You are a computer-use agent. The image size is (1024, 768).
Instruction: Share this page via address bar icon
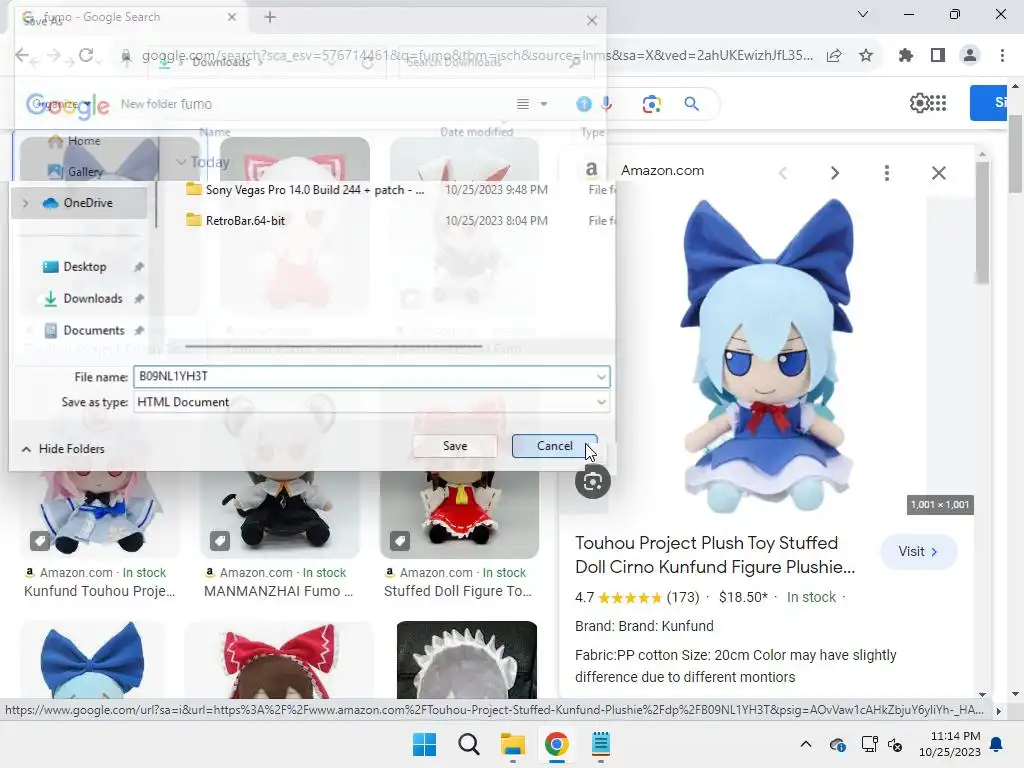click(834, 56)
